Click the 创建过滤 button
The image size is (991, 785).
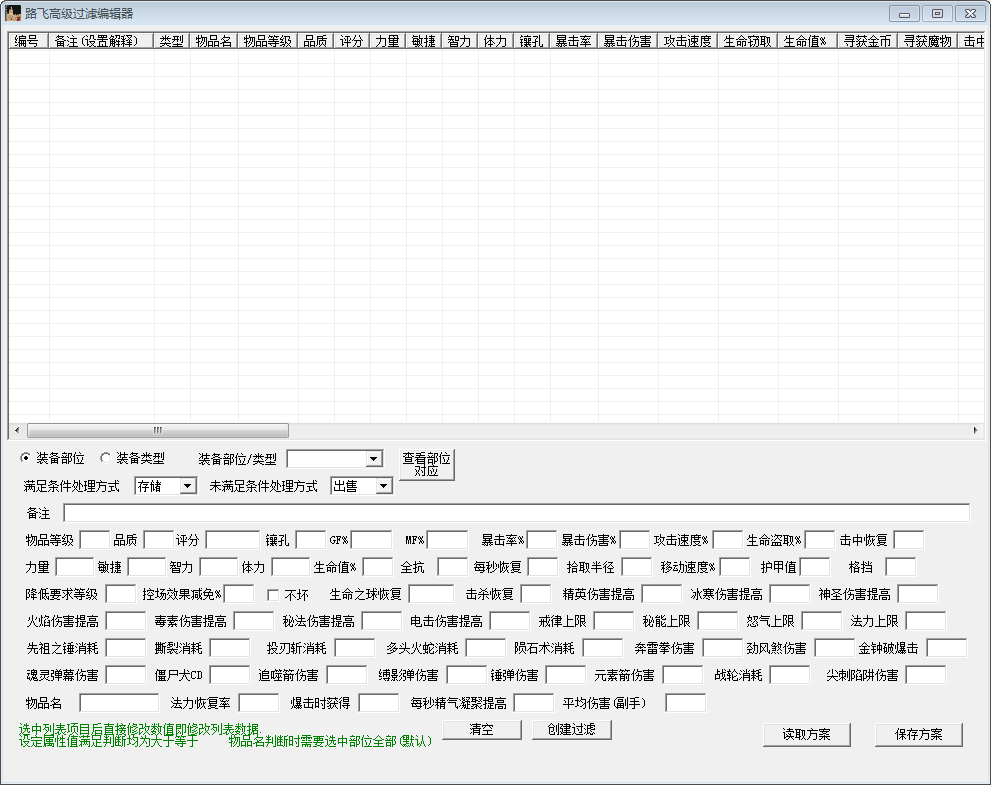(571, 730)
